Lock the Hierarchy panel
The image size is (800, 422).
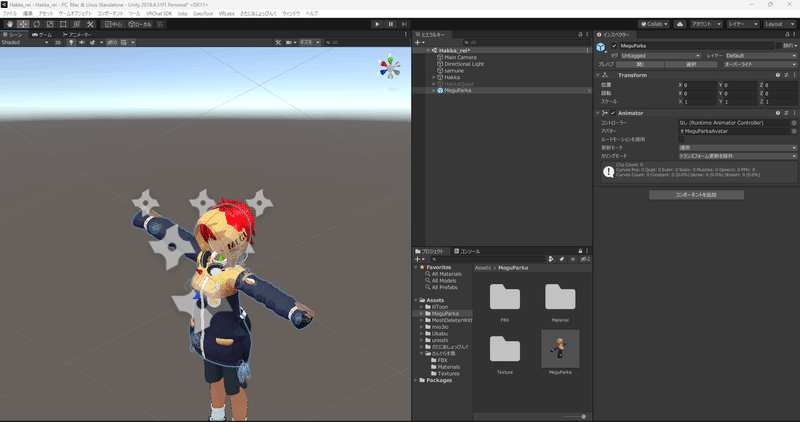[x=580, y=34]
